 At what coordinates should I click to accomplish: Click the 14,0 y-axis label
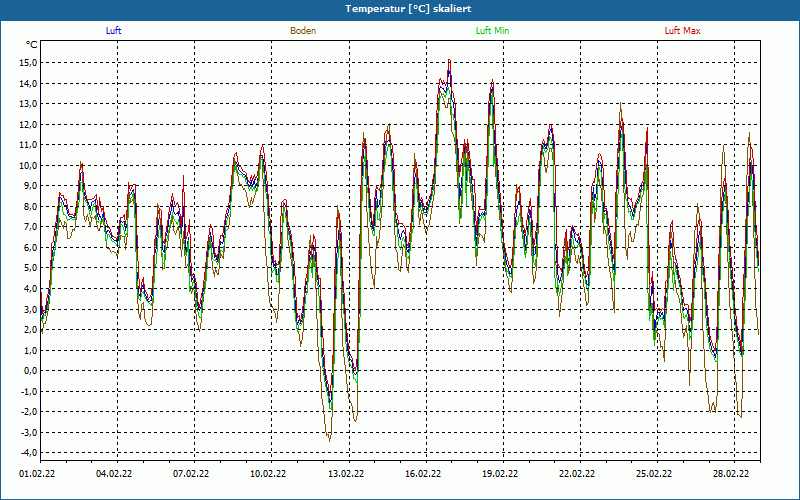tap(29, 83)
